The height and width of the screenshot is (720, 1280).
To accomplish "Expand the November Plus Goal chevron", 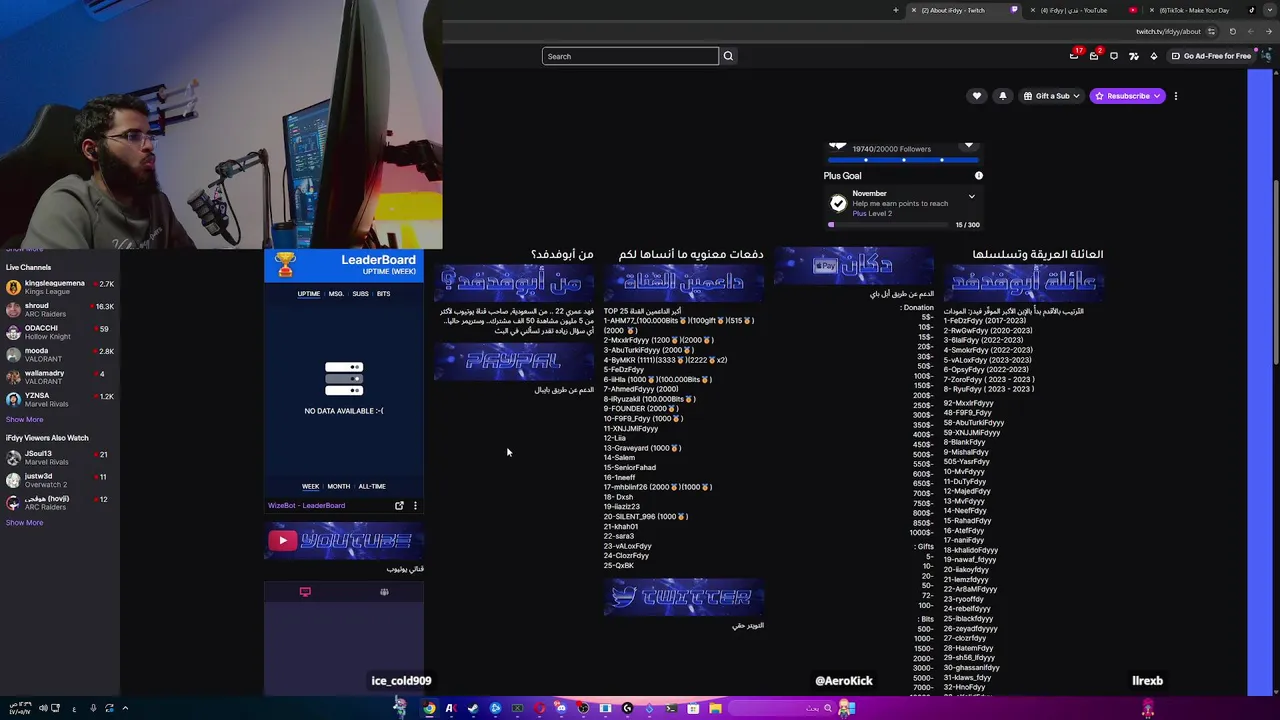I will [971, 197].
